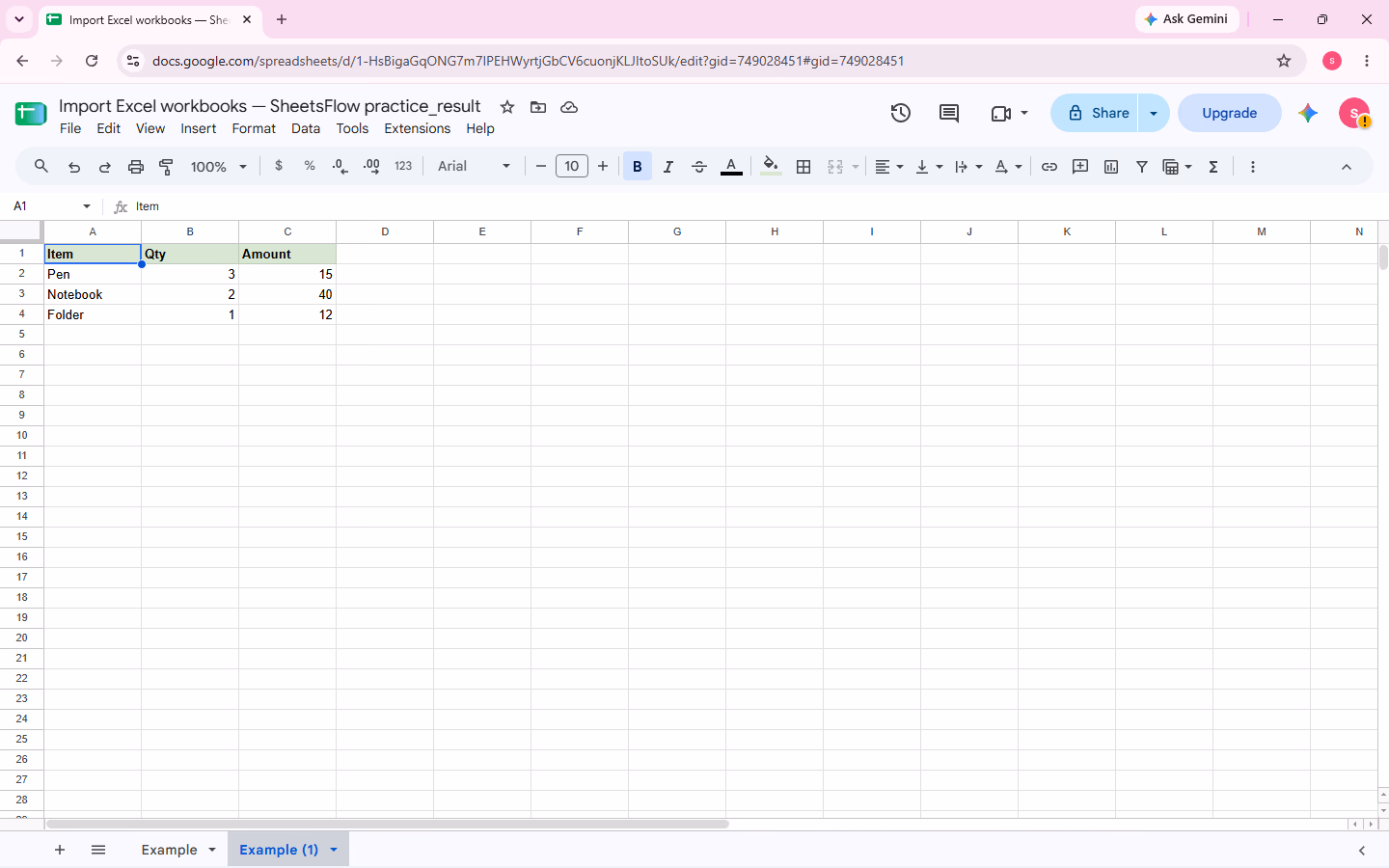Open the Arial font dropdown
The image size is (1389, 868).
(x=474, y=166)
